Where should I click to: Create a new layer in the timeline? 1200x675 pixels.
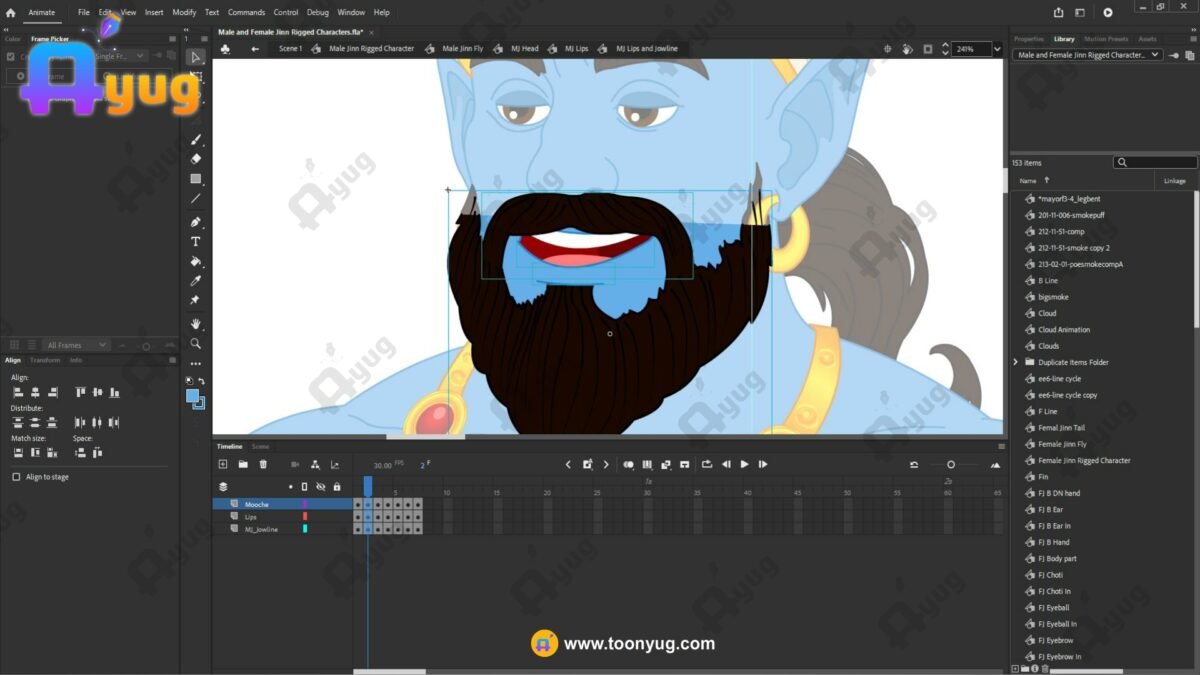(223, 464)
